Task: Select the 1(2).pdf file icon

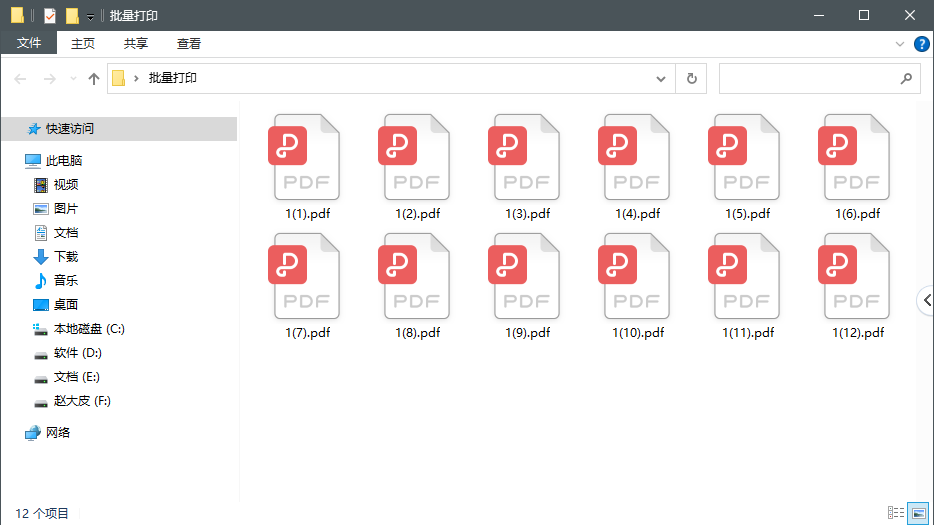Action: coord(414,157)
